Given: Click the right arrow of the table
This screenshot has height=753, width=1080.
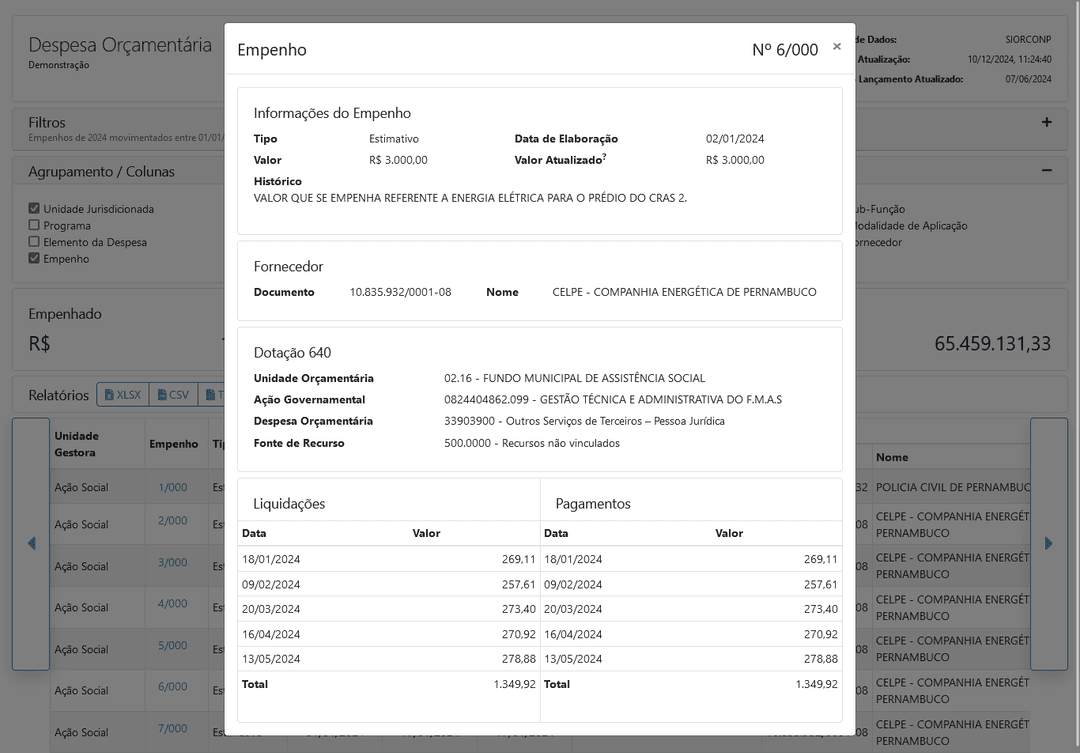Looking at the screenshot, I should click(x=1048, y=544).
